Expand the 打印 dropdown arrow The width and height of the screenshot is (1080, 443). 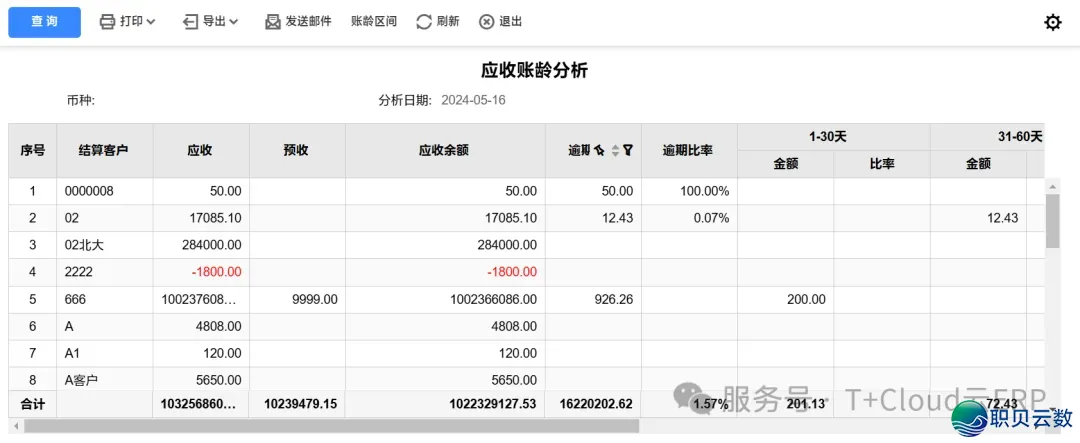pos(151,22)
